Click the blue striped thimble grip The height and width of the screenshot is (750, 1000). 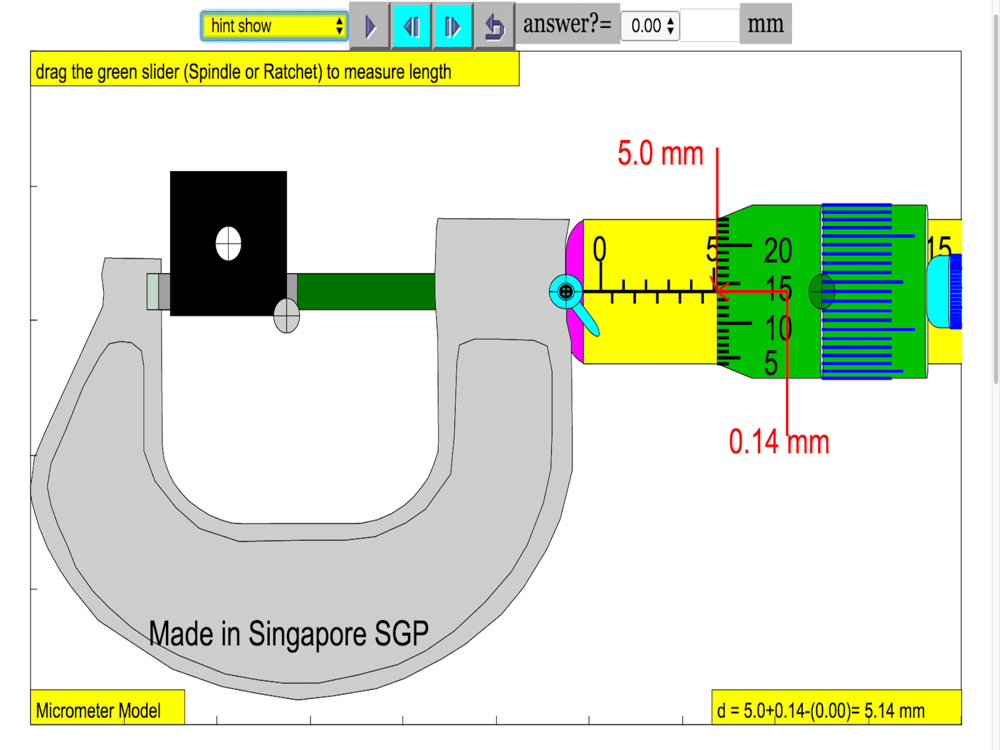(x=874, y=292)
